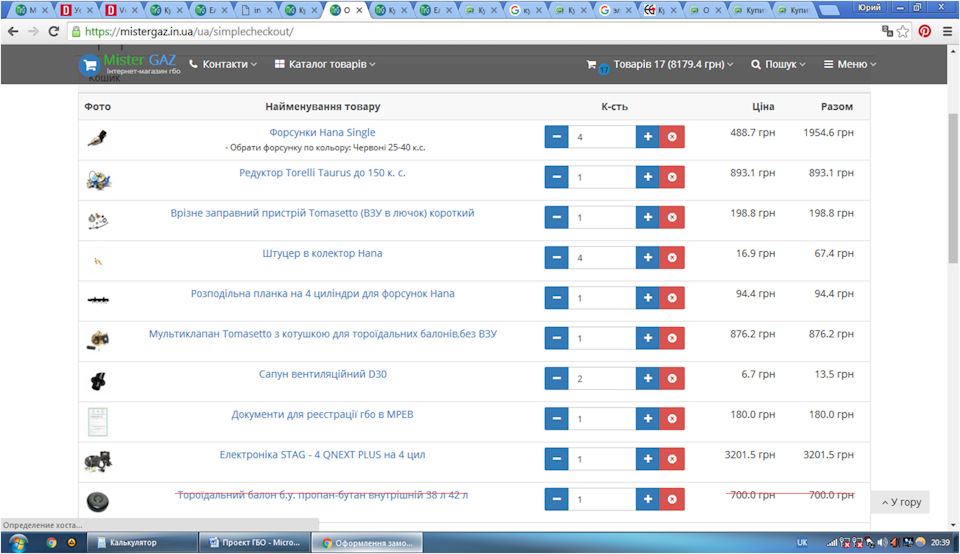Click Тороїдальний балон thumbnail image
Image resolution: width=960 pixels, height=554 pixels.
click(97, 502)
